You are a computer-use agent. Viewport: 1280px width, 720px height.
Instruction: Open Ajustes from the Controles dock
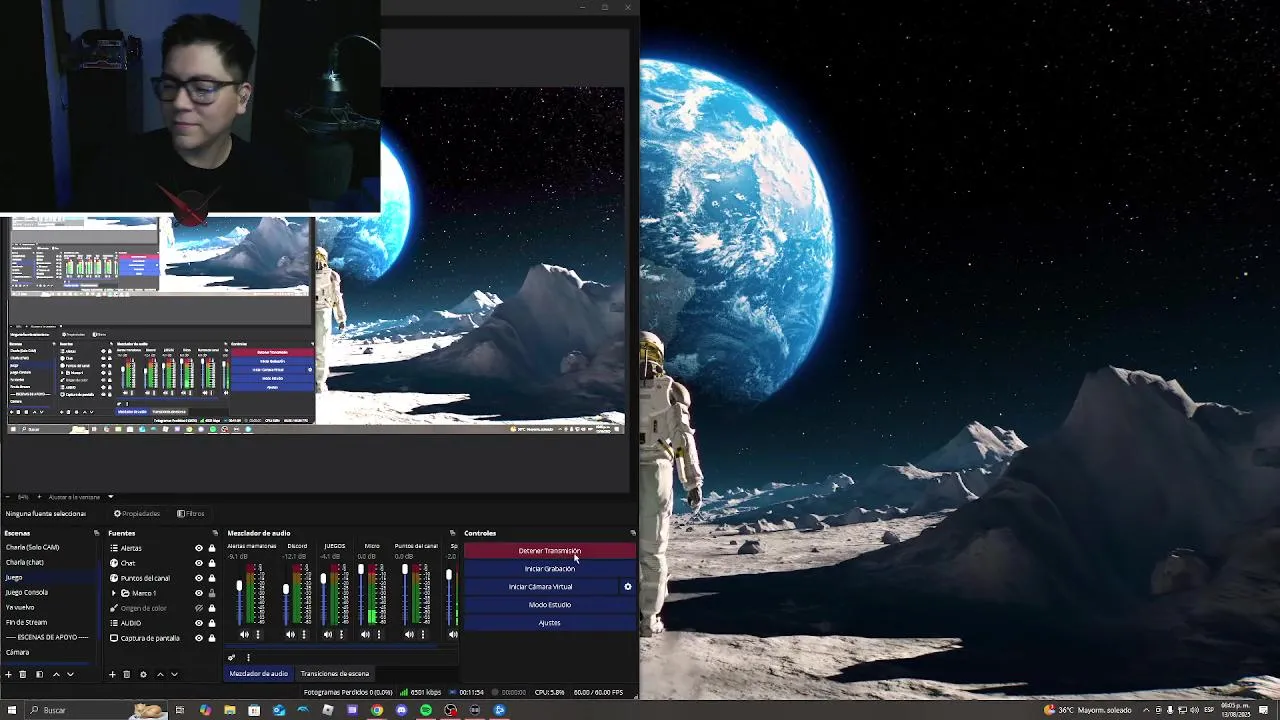click(549, 623)
